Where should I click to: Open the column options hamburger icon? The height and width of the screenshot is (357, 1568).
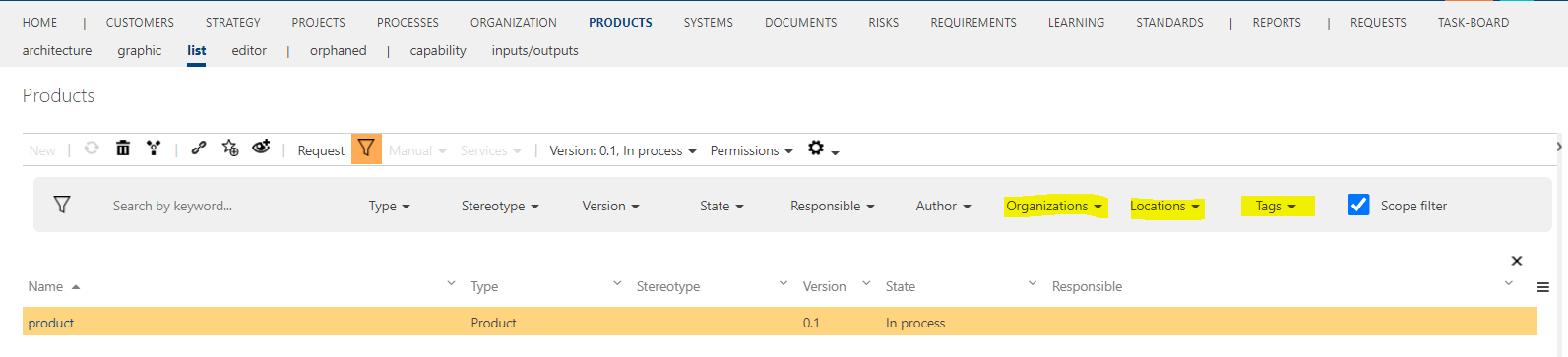(1543, 287)
